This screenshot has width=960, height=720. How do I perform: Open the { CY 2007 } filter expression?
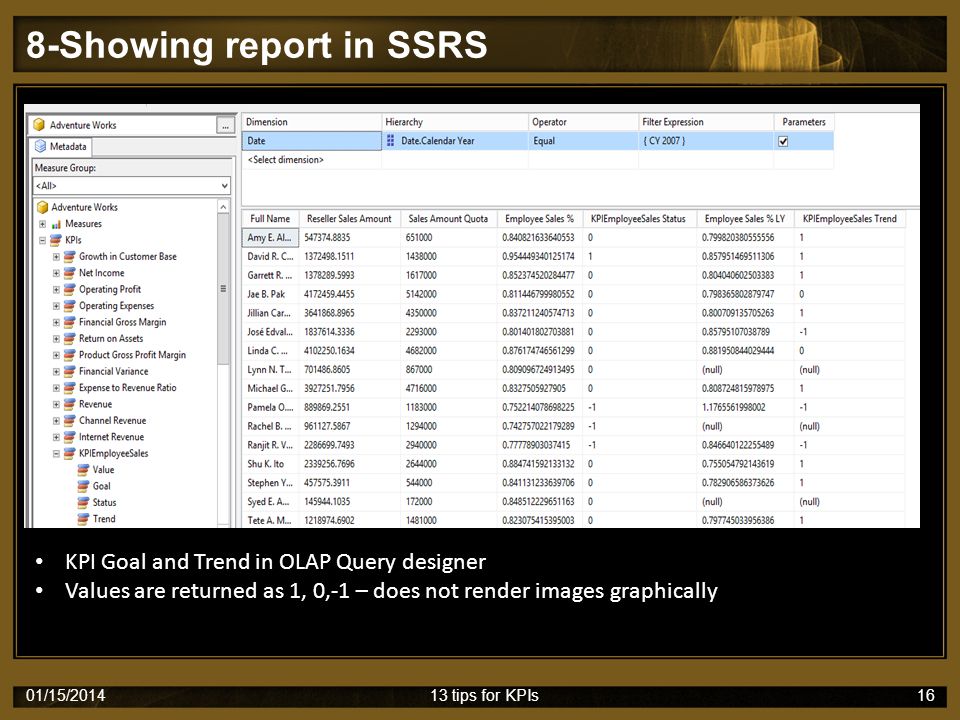(x=706, y=141)
